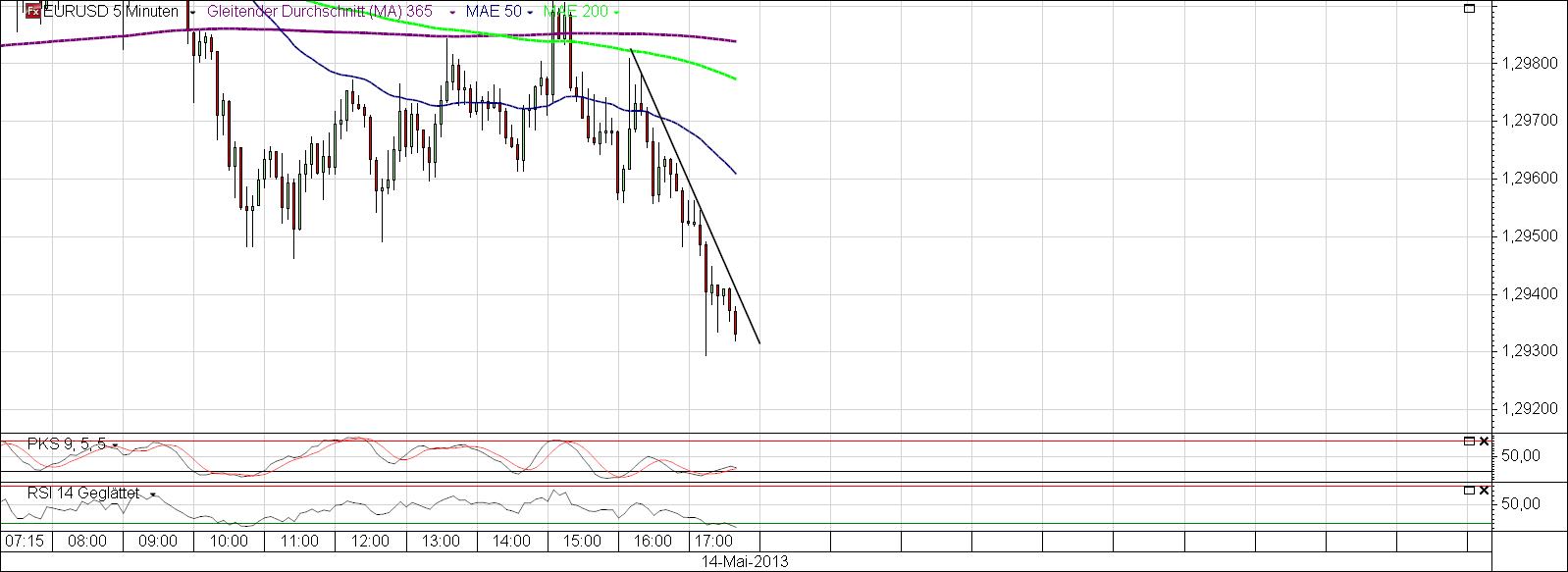Click the MAE 200 indicator label
Image resolution: width=1568 pixels, height=572 pixels.
click(576, 12)
